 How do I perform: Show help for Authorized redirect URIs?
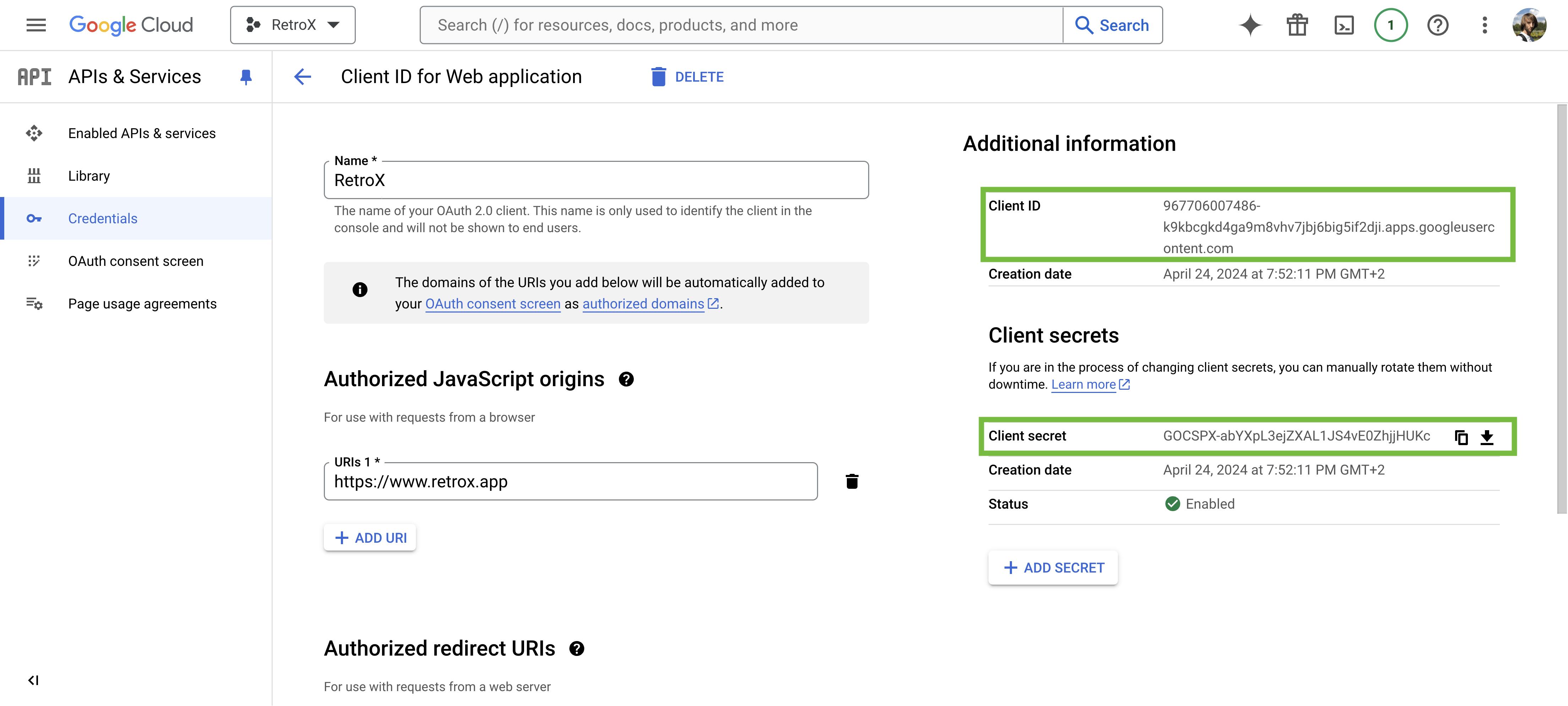click(x=576, y=649)
